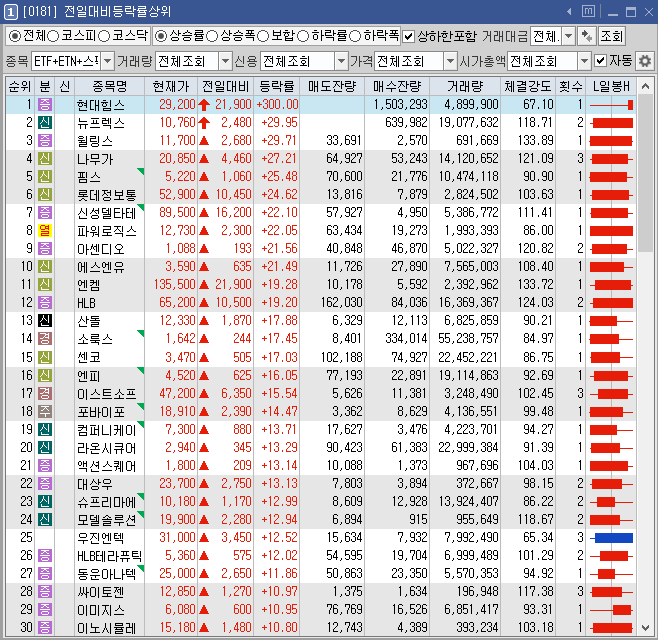Select the 코스닥 market radio button
This screenshot has height=640, width=658.
click(104, 36)
